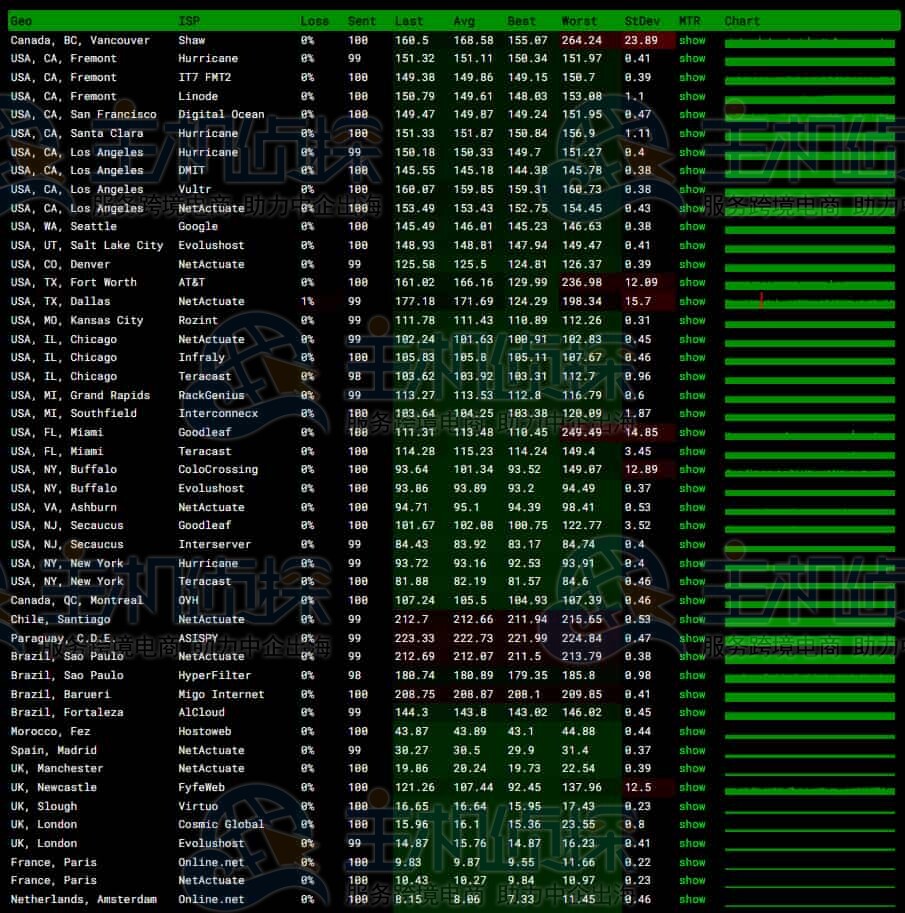Select the 'Migo Internet' ISP cell
Image resolution: width=905 pixels, height=913 pixels.
pos(221,694)
